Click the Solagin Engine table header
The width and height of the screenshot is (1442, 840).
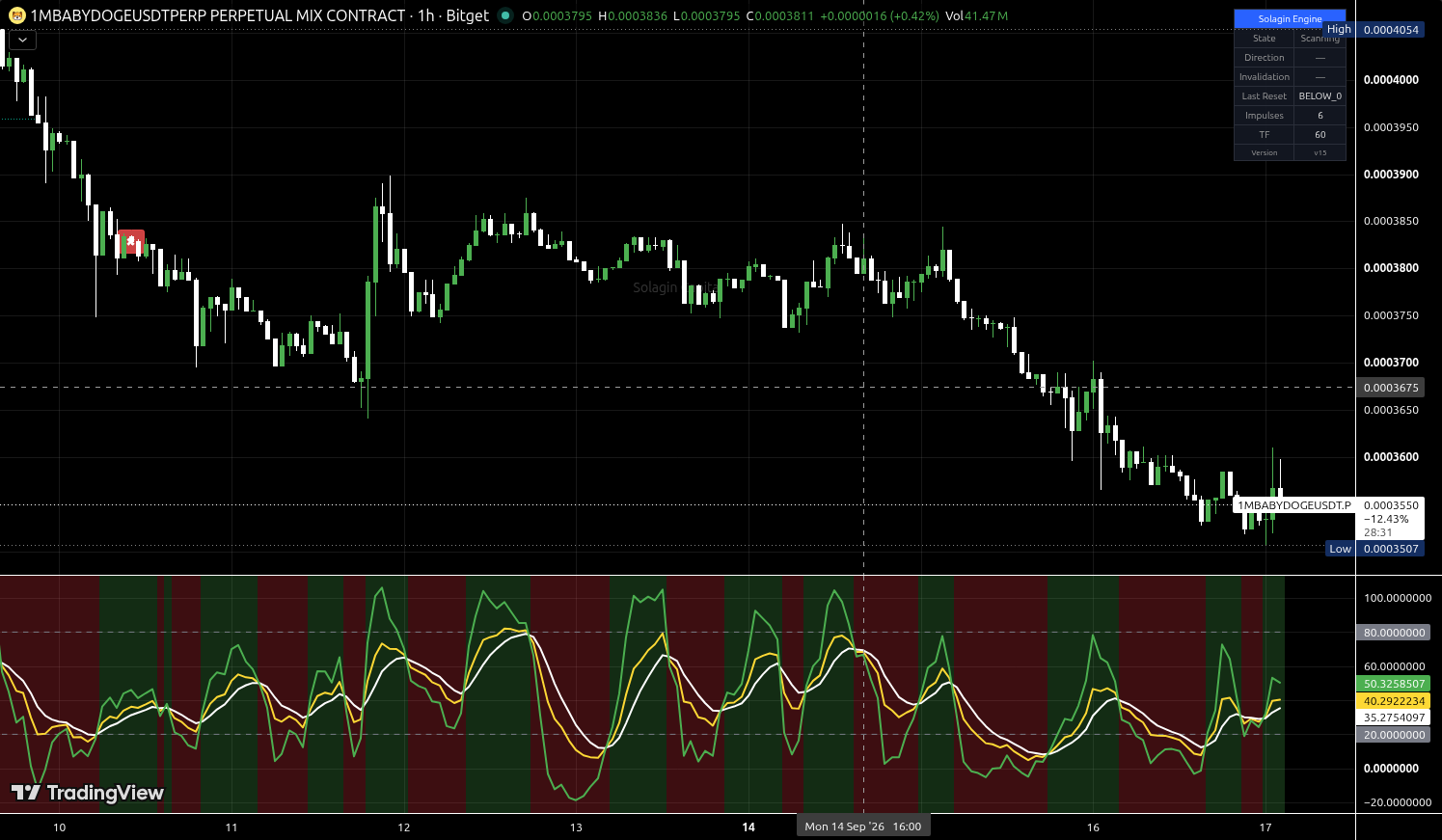pos(1290,19)
